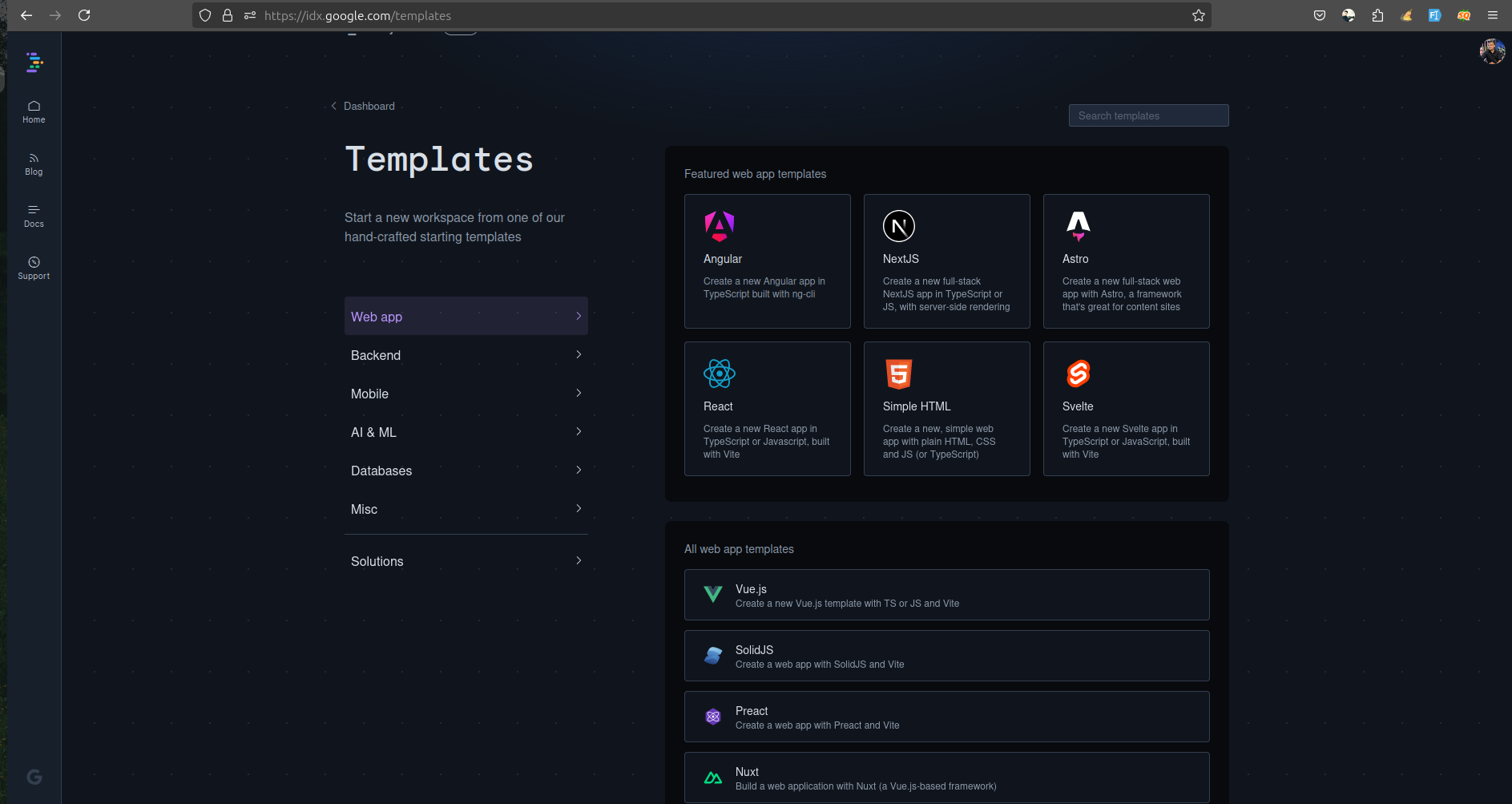
Task: Click chevron next to Backend
Action: pos(579,354)
